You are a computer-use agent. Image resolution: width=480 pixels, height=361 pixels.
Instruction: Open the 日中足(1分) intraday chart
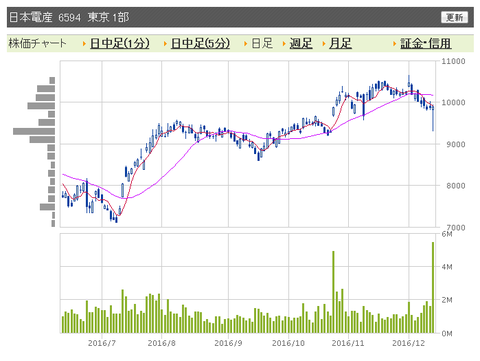(120, 43)
